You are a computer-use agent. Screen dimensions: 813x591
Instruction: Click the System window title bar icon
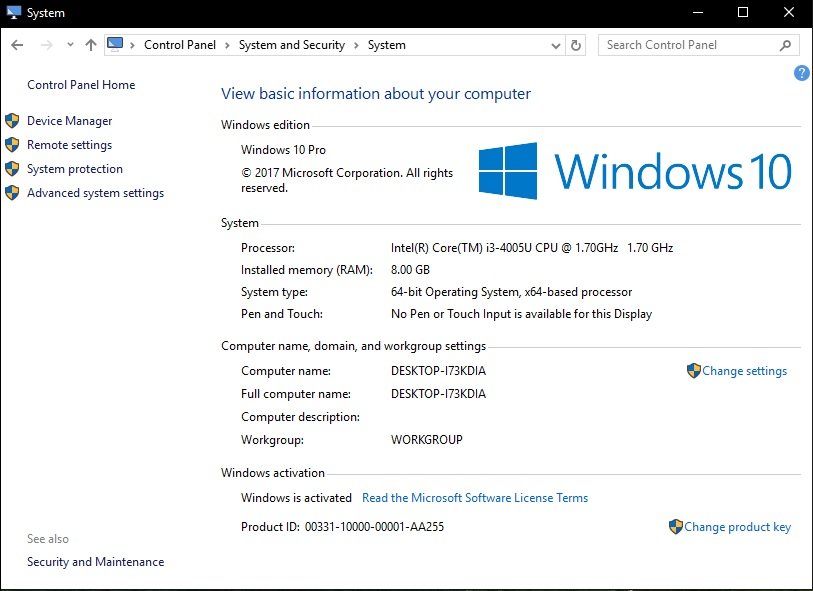pos(13,12)
